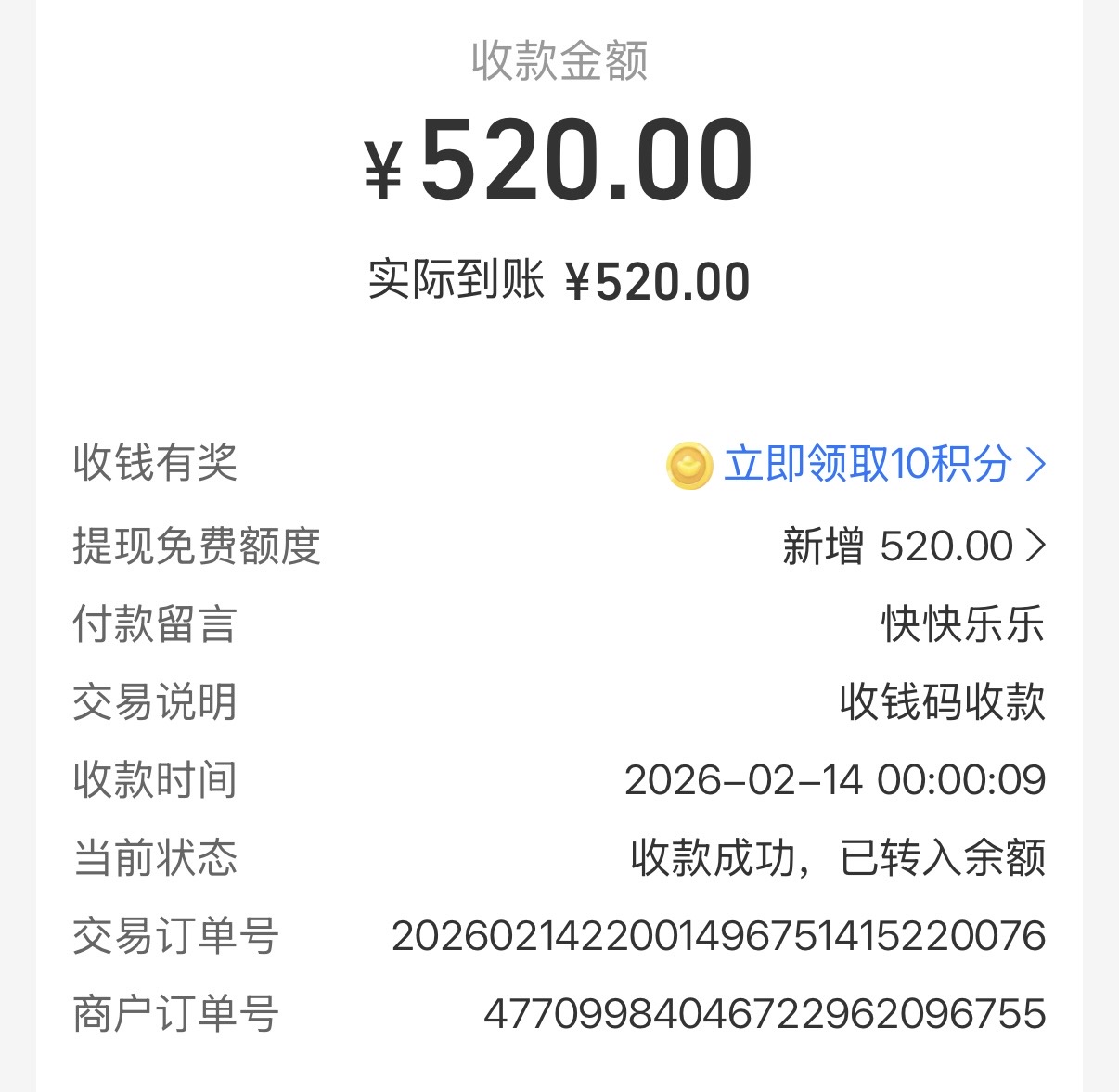Click the 付款留言 label
Viewport: 1119px width, 1092px height.
[x=155, y=623]
